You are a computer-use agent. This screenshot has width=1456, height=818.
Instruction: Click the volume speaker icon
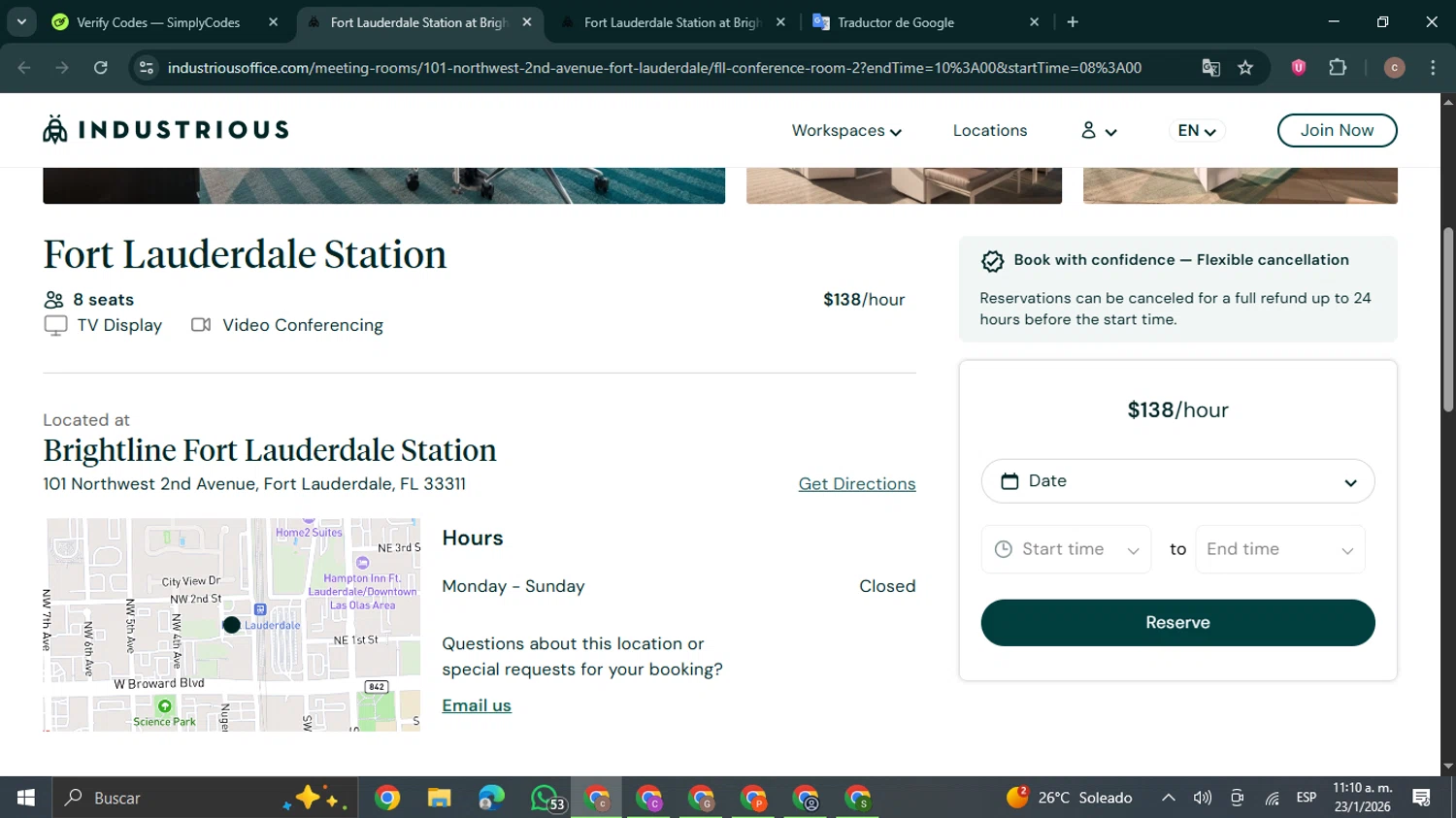pyautogui.click(x=1203, y=798)
